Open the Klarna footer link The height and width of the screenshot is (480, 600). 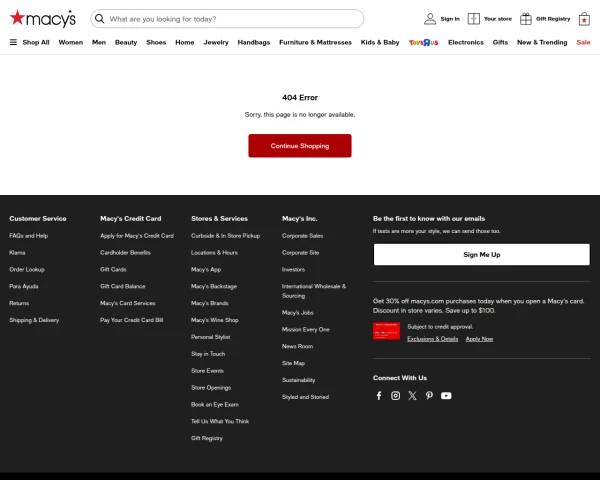(x=17, y=253)
